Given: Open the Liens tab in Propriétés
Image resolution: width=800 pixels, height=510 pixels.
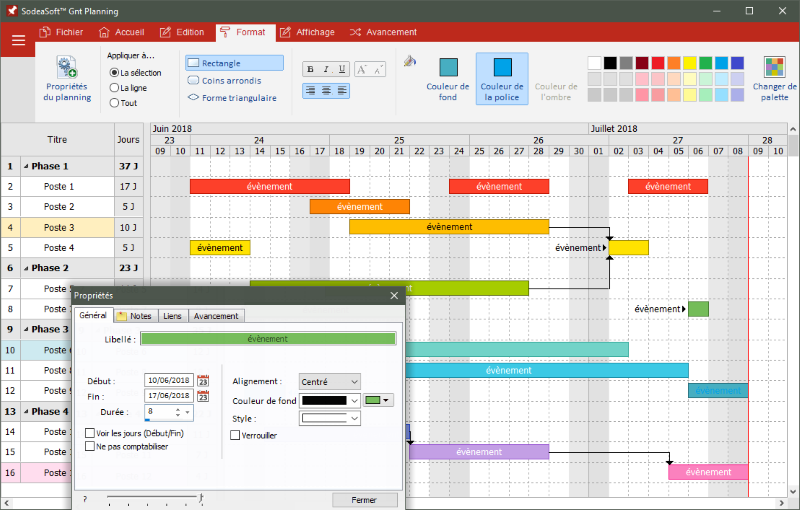Looking at the screenshot, I should pos(172,316).
